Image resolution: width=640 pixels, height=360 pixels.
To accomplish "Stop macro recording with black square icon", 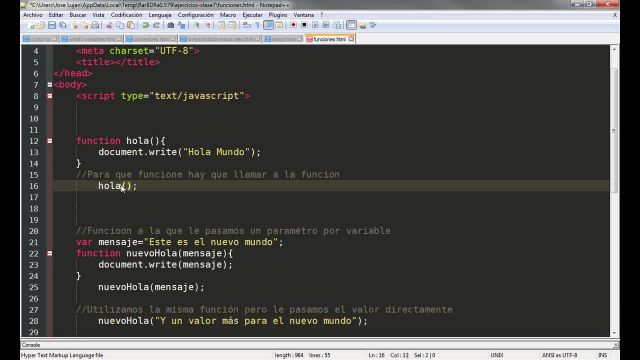I will click(x=304, y=25).
